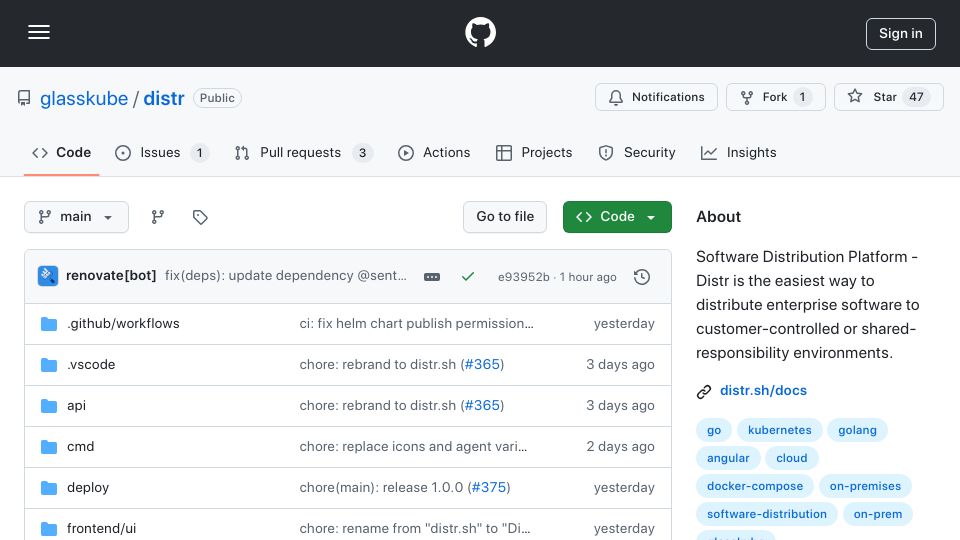The height and width of the screenshot is (540, 960).
Task: Expand commit message ellipsis button
Action: click(x=432, y=277)
